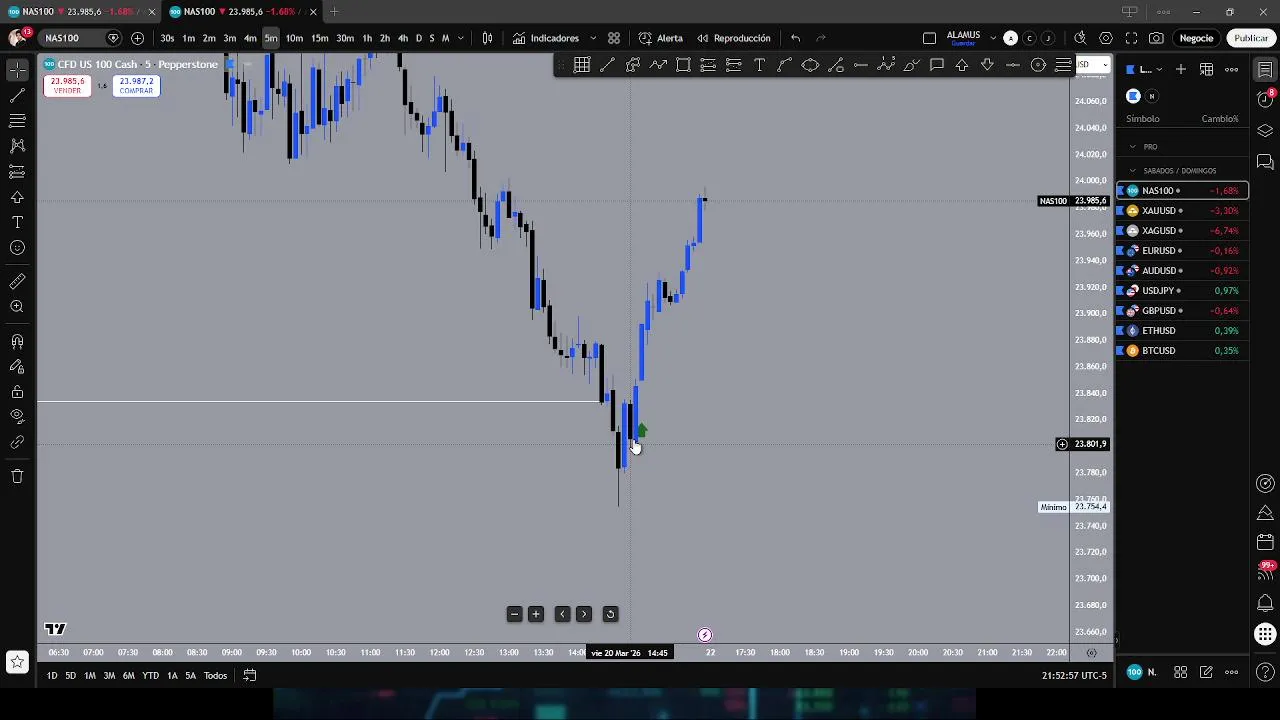Toggle lock all drawings
This screenshot has height=720, width=1280.
point(17,392)
